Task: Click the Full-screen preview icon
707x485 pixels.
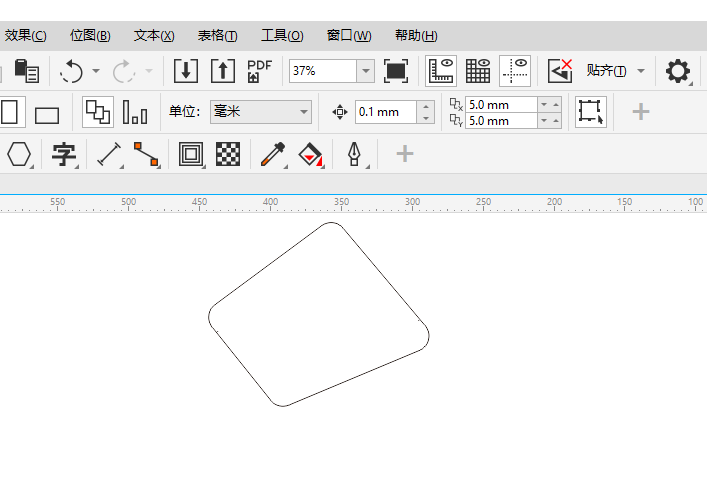Action: 396,71
